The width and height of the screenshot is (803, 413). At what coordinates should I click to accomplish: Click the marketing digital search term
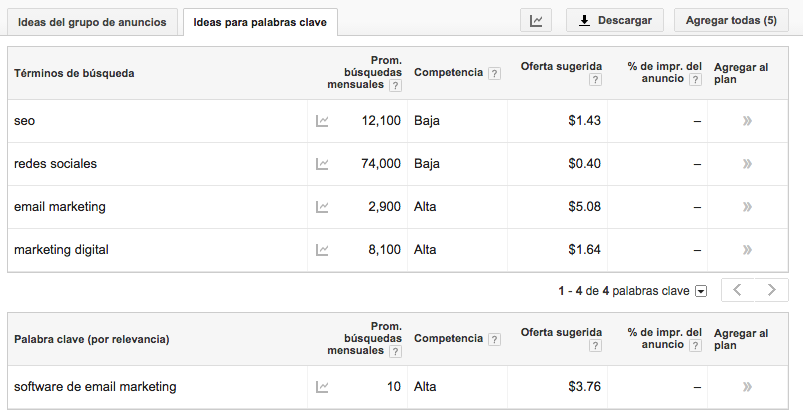pos(61,250)
